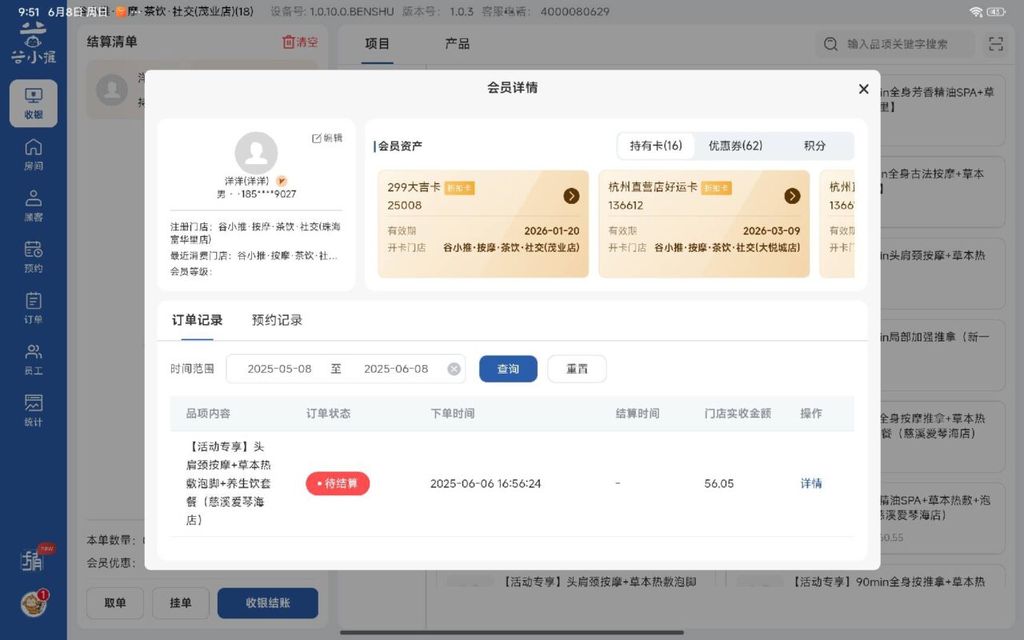Viewport: 1024px width, 640px height.
Task: Set start date 2025-05-08 field
Action: coord(280,369)
